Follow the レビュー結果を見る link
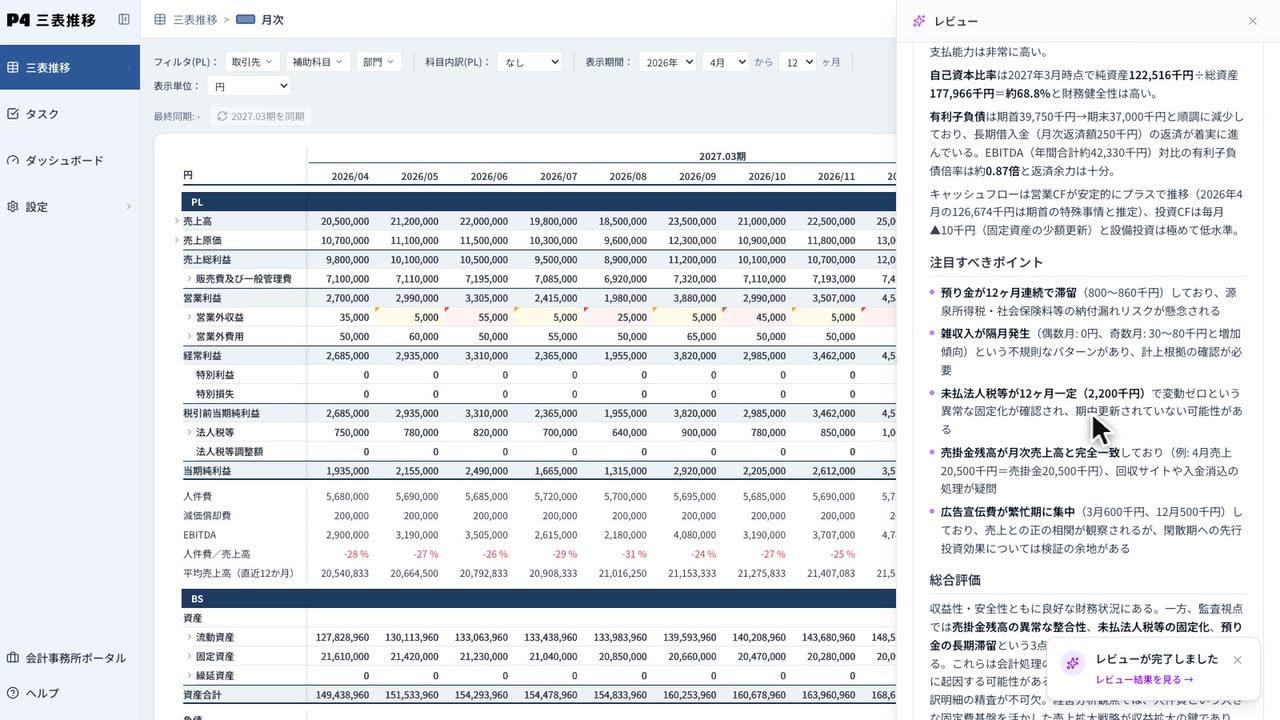 1144,680
